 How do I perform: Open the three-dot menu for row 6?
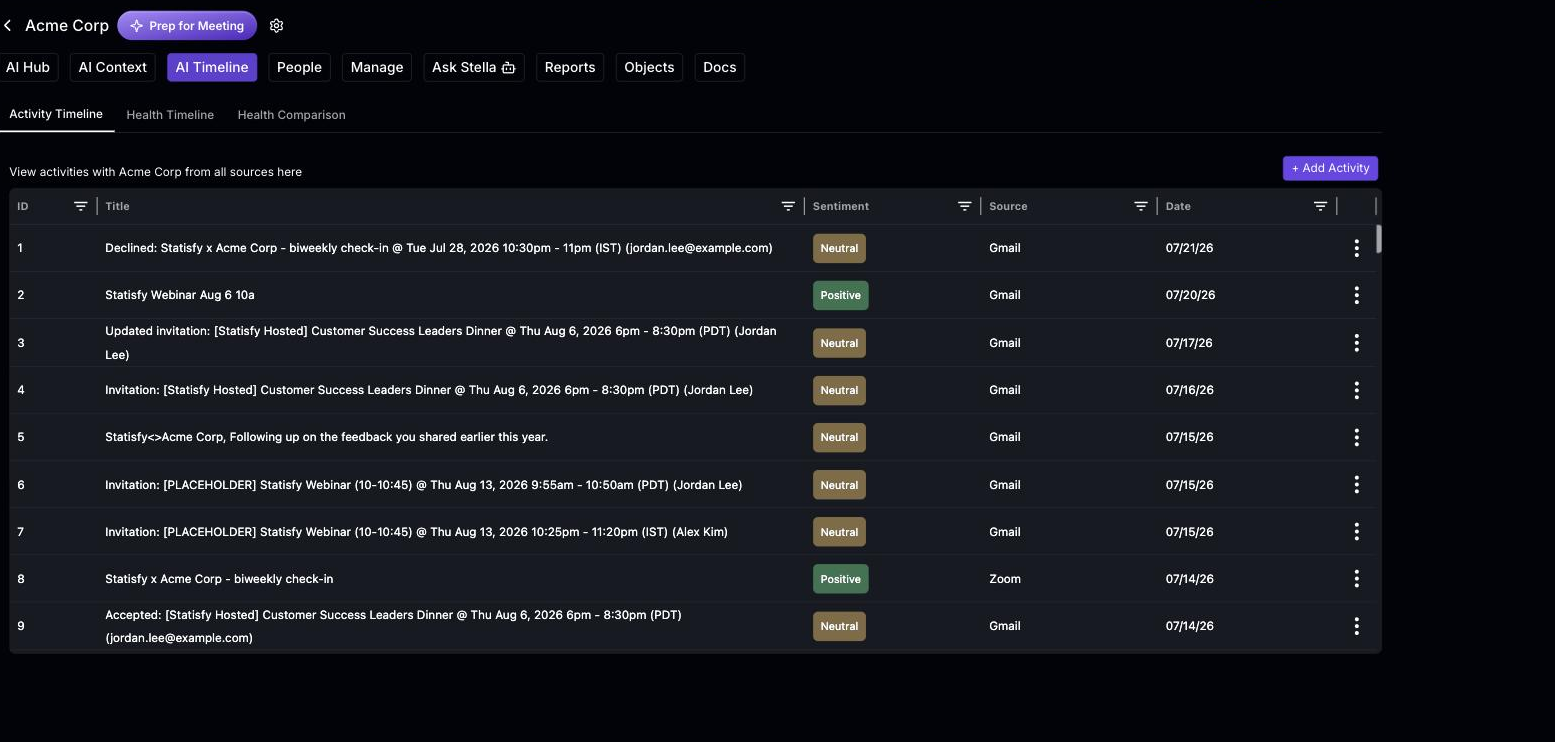1356,485
